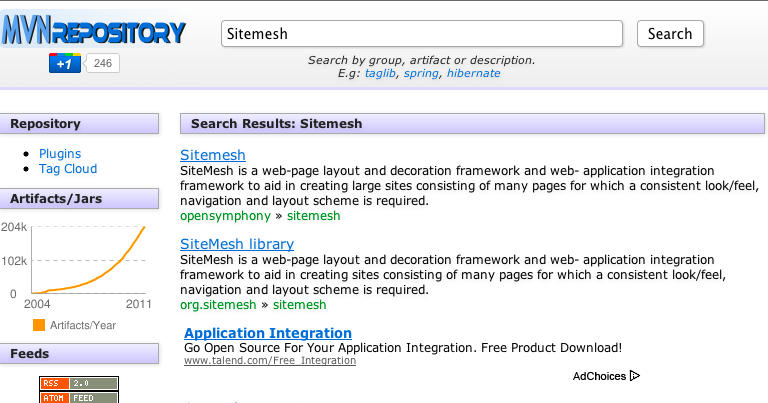Open the Application Integration ad link
Viewport: 768px width, 403px height.
pyautogui.click(x=268, y=333)
